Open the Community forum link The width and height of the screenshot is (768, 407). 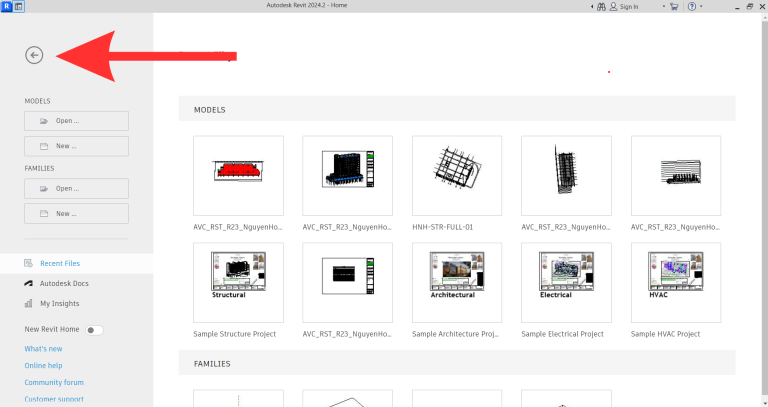point(54,382)
